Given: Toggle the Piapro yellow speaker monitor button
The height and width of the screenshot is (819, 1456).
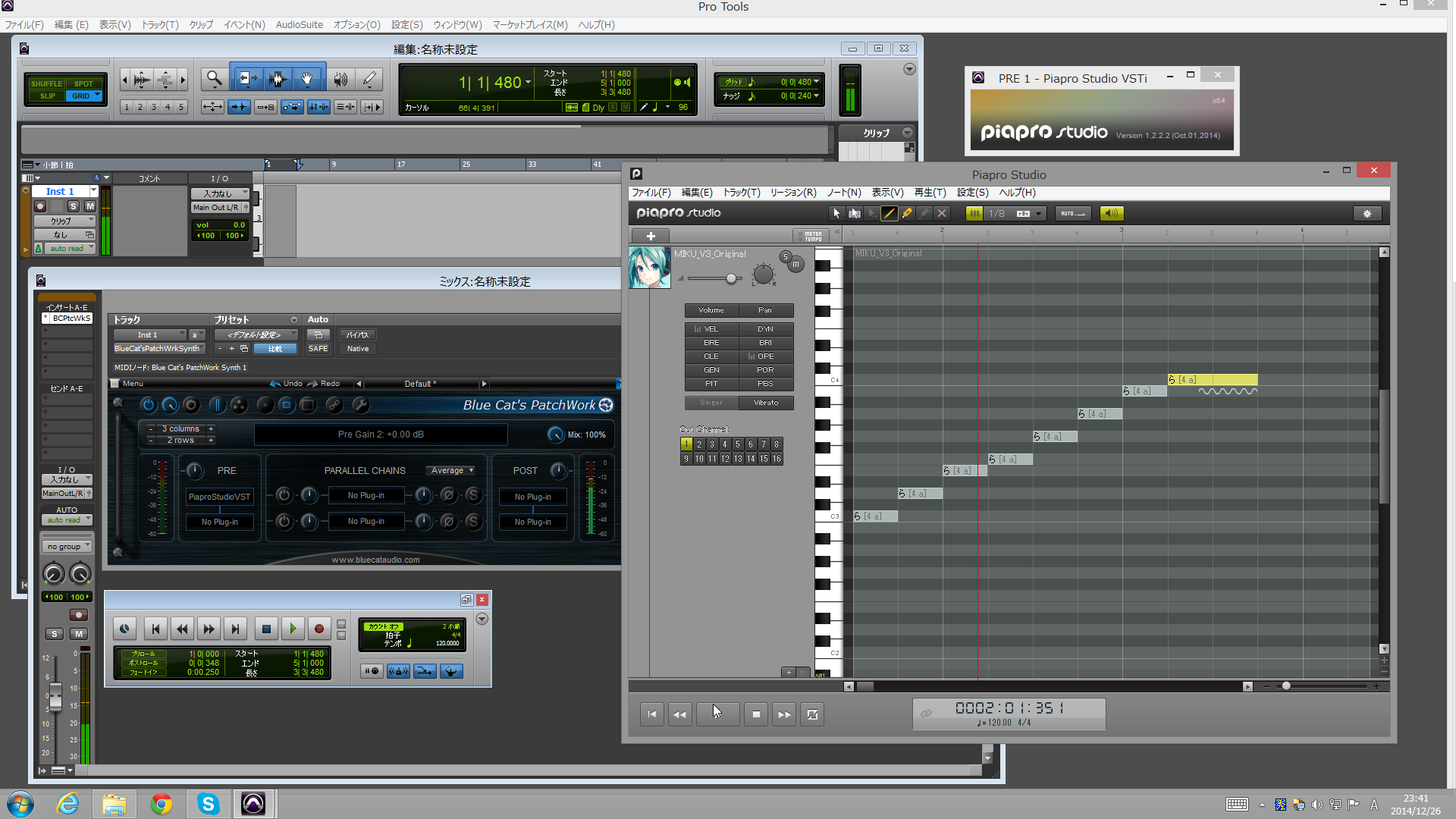Looking at the screenshot, I should 1111,214.
